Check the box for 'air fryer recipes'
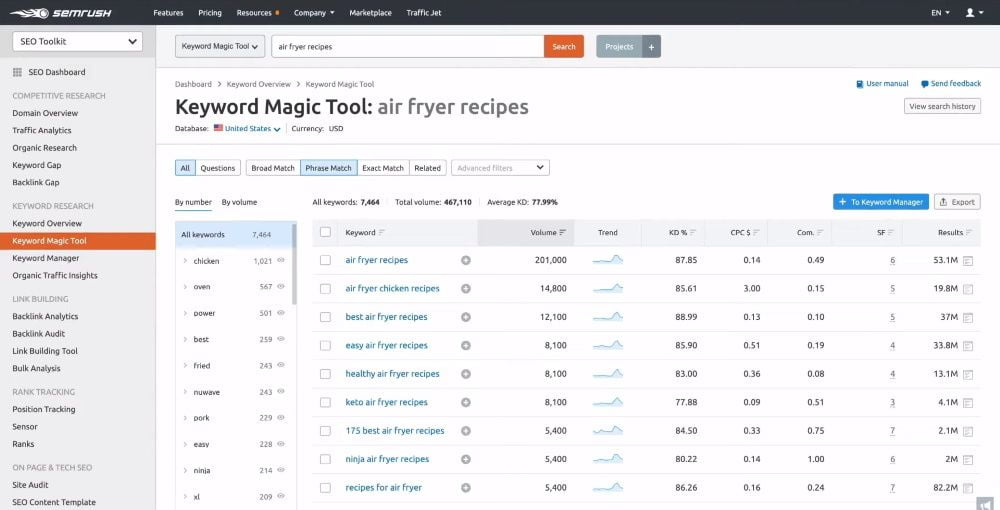The image size is (1000, 510). click(325, 260)
